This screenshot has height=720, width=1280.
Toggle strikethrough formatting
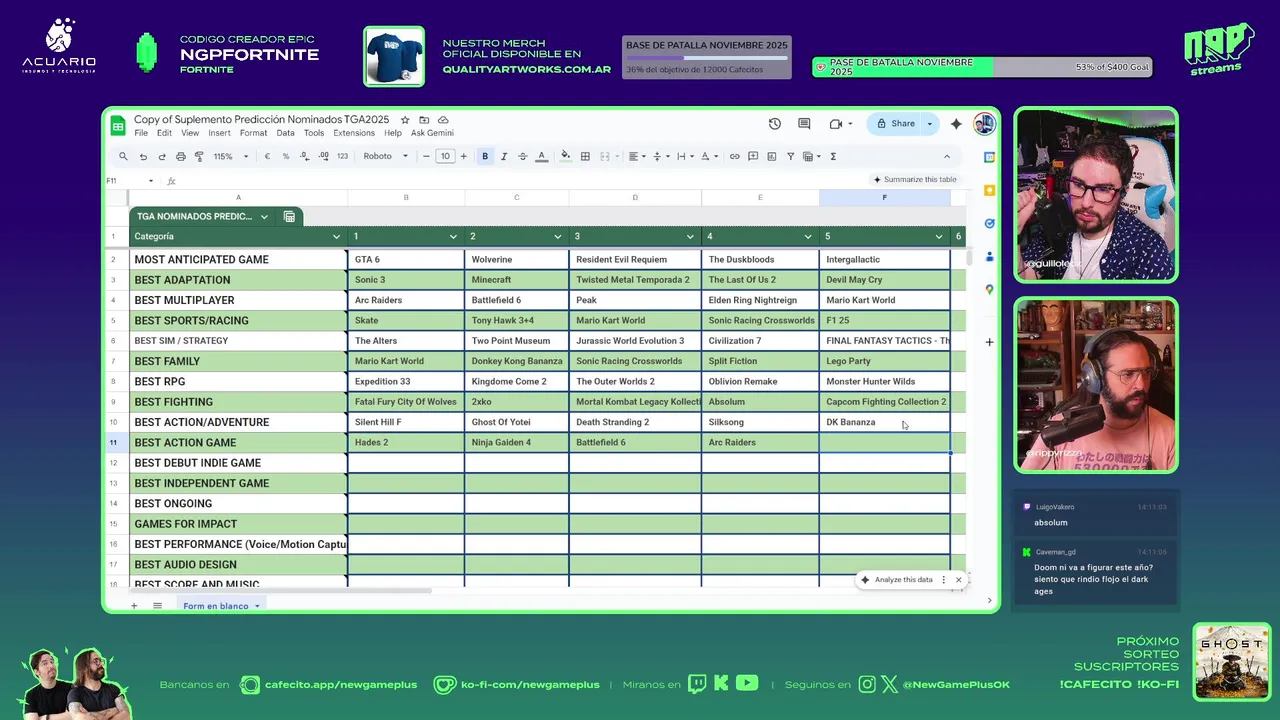[522, 156]
